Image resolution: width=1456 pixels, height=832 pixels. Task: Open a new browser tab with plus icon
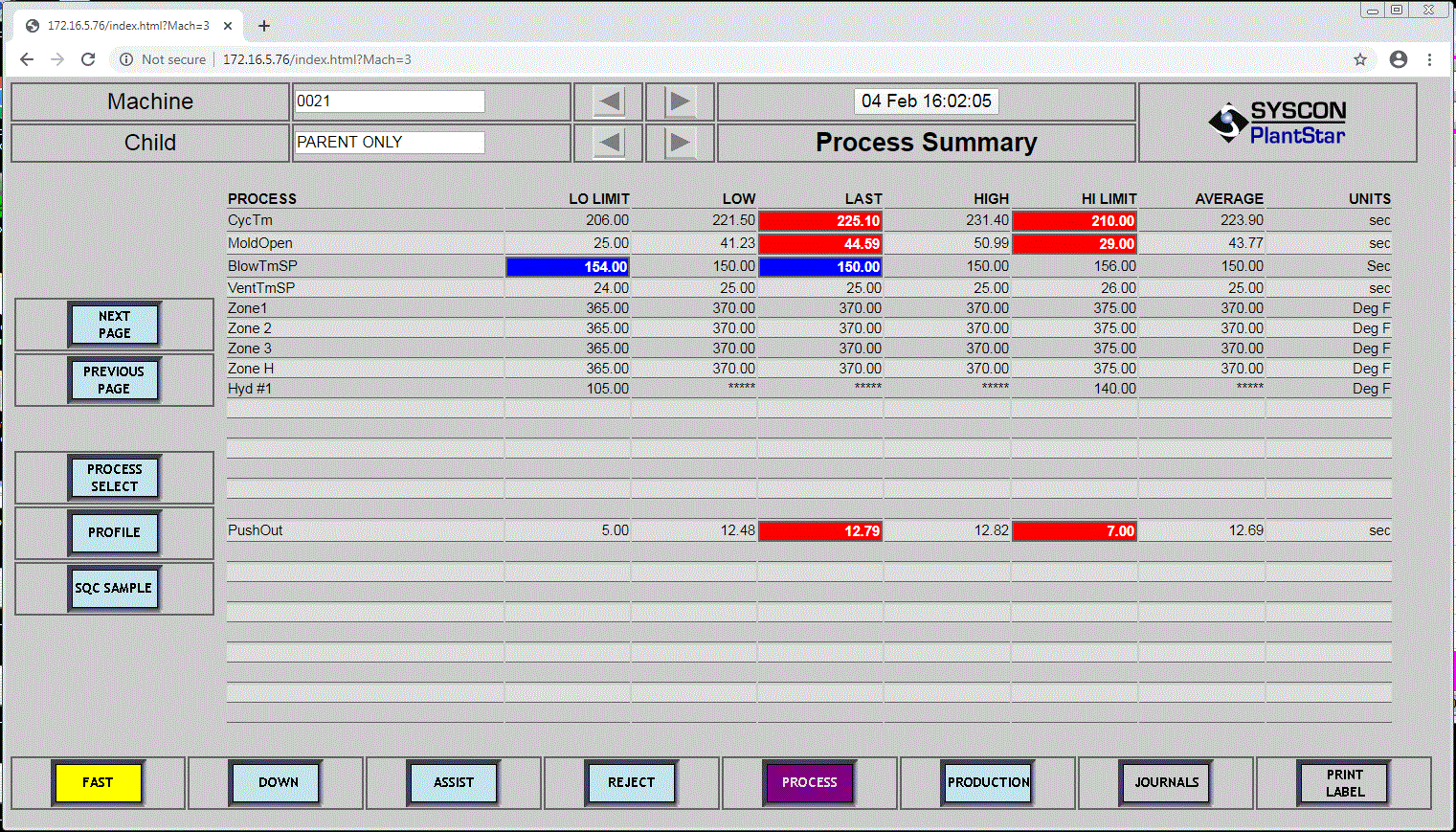point(264,26)
